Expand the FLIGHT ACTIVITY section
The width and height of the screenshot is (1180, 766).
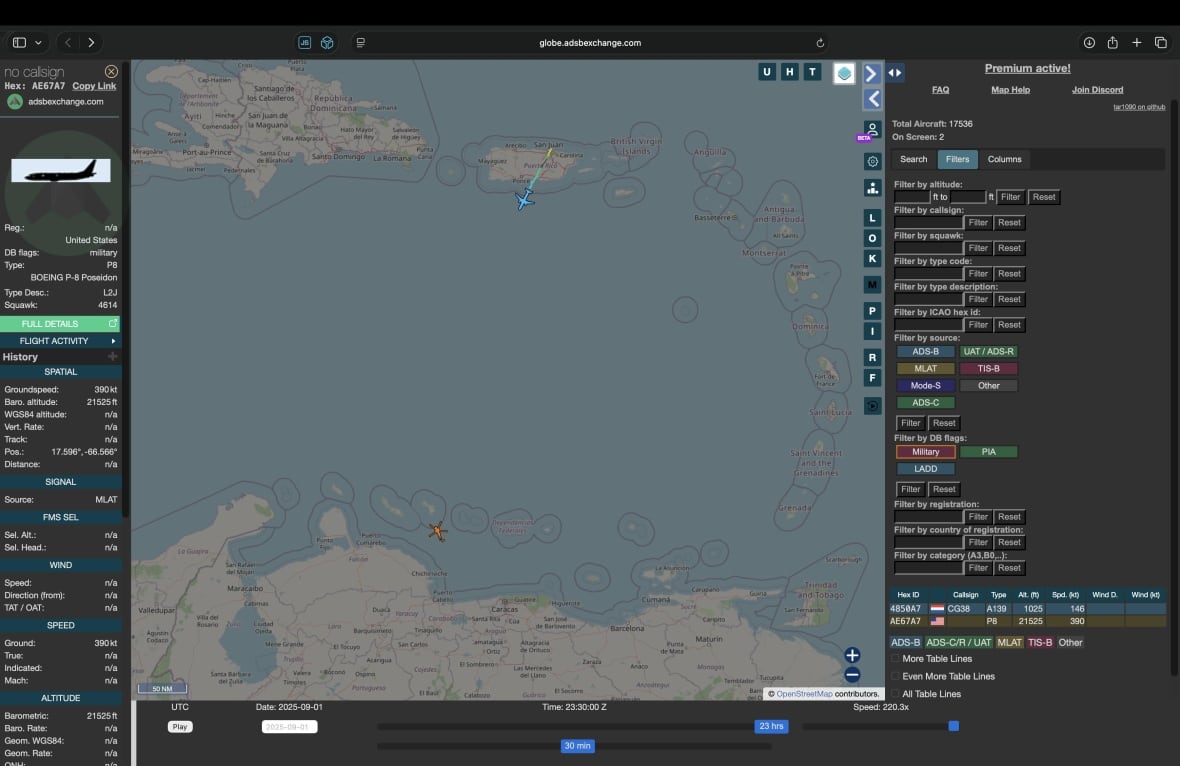coord(60,341)
